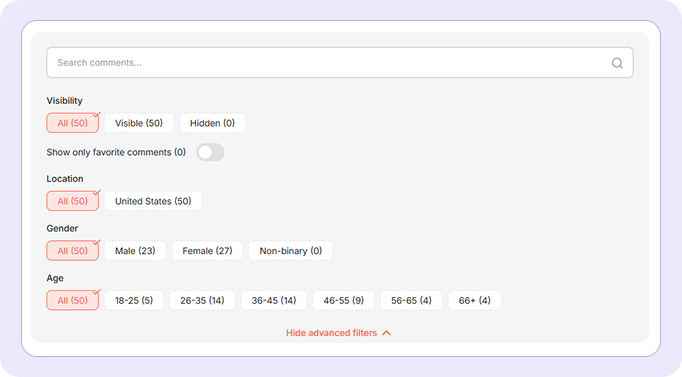Viewport: 682px width, 377px height.
Task: Filter location to United States (50)
Action: (x=153, y=201)
